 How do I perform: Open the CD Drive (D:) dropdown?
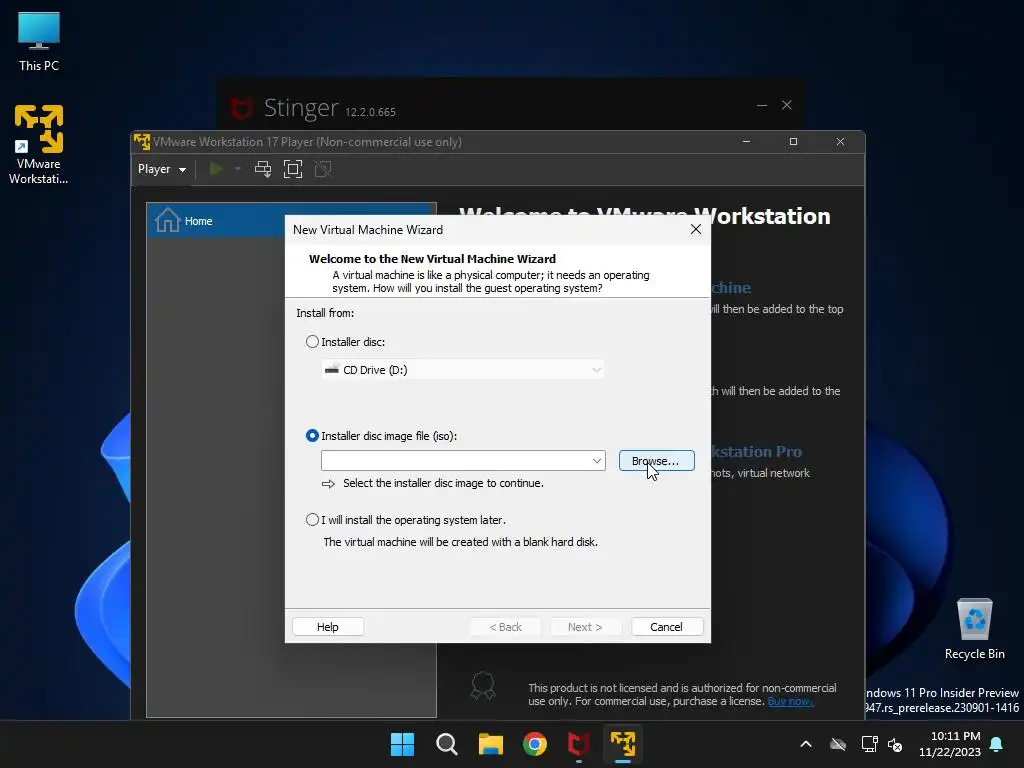pos(463,370)
